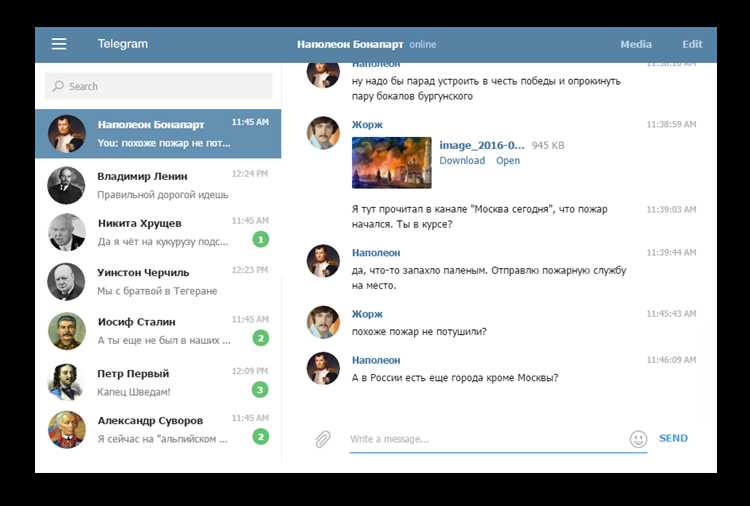
Task: Click message 'А в России есть еще города'
Action: point(455,378)
